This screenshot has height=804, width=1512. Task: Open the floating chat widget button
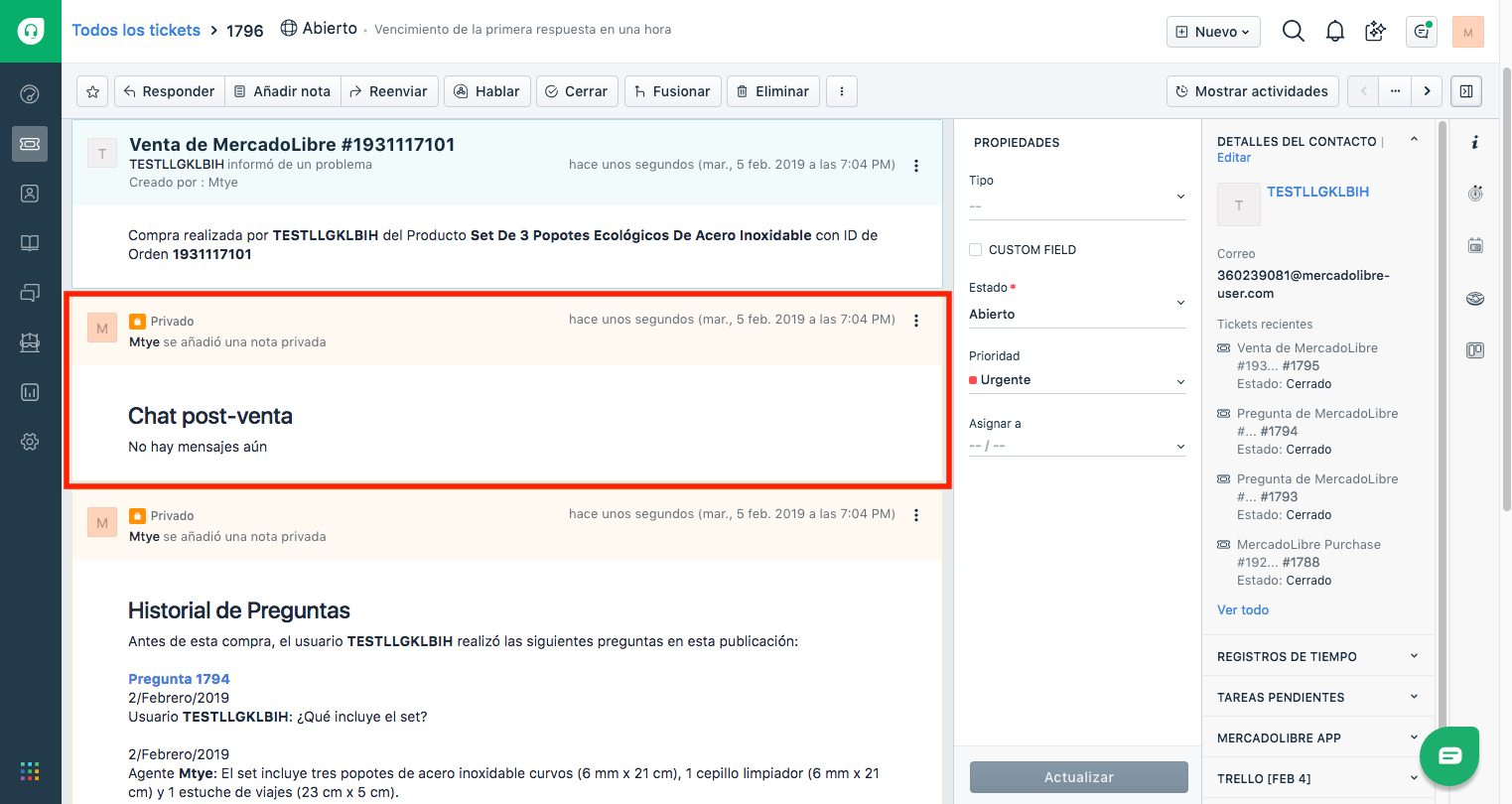[1449, 756]
